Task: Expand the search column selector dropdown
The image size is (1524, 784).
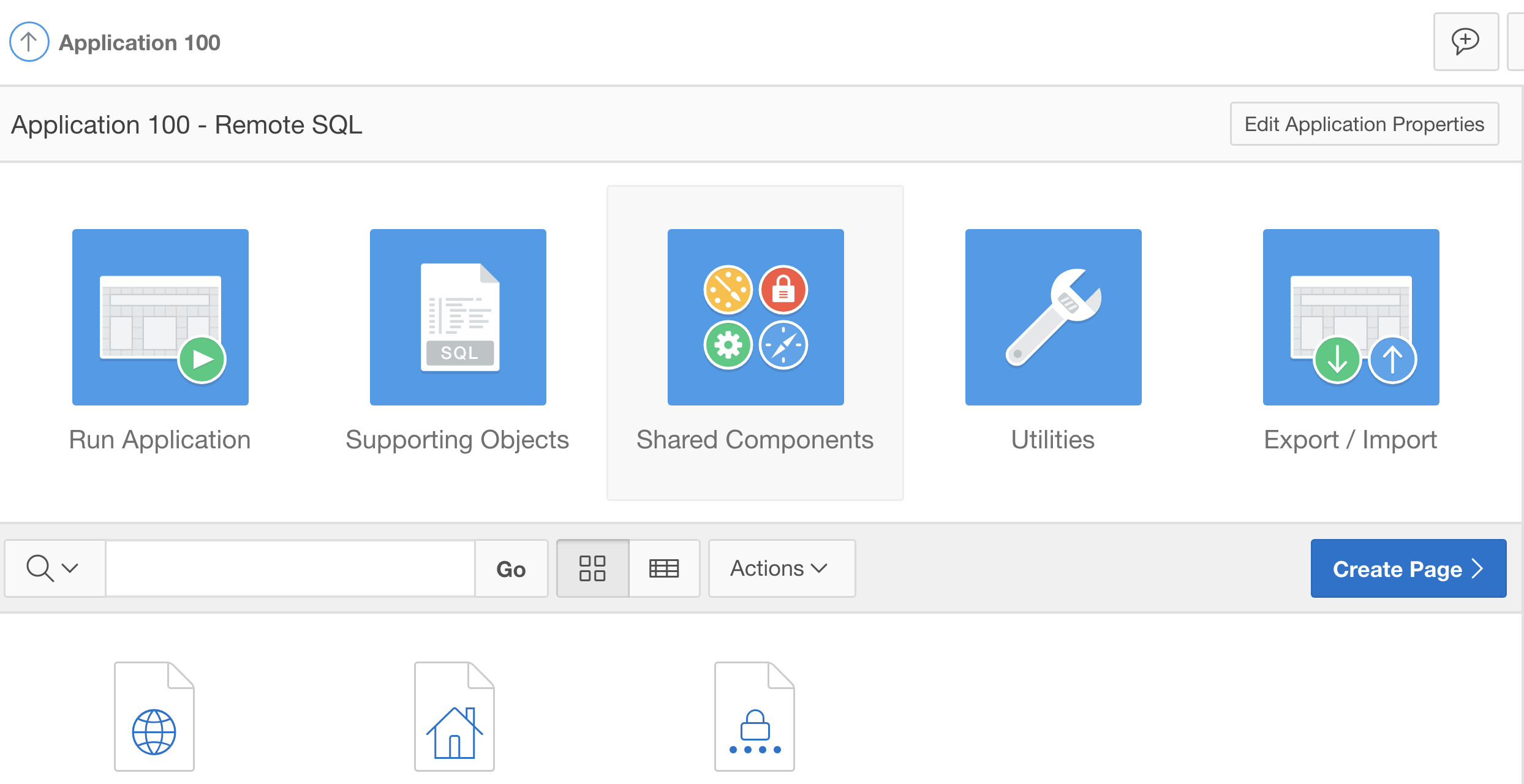Action: (54, 568)
